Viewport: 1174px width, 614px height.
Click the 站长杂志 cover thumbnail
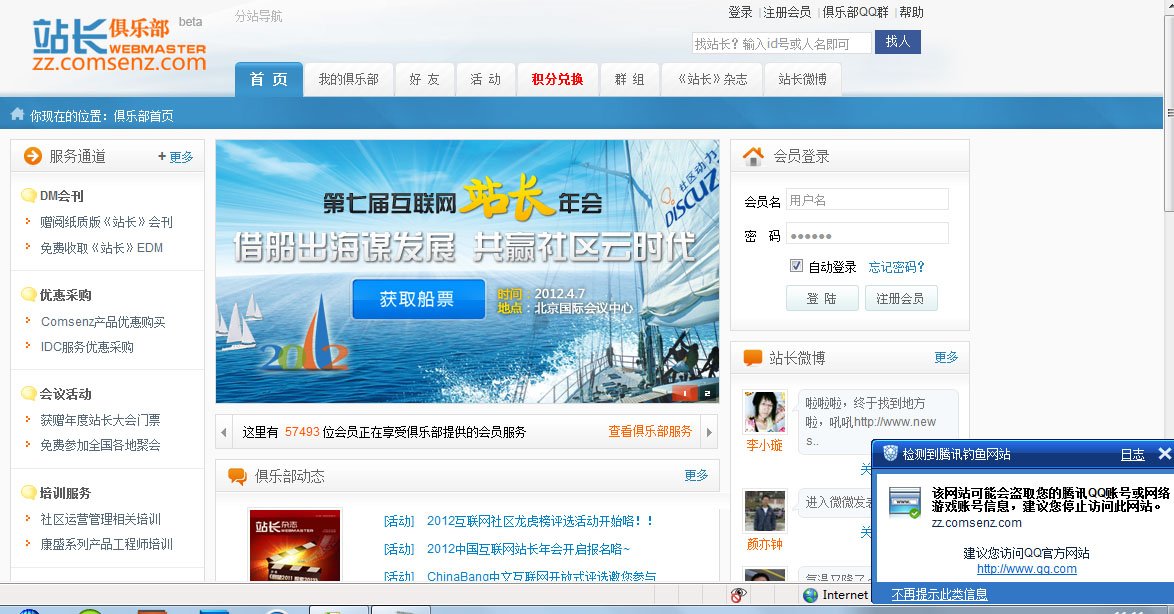(295, 545)
